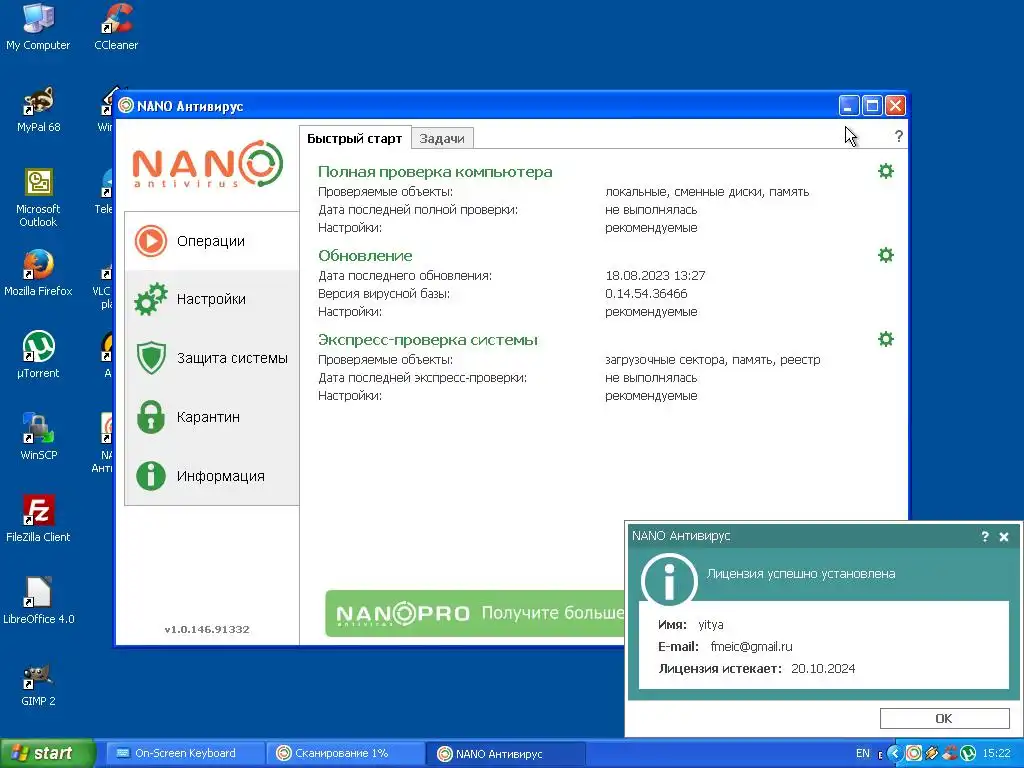This screenshot has height=768, width=1024.
Task: Maximize the NANO Антивирус window
Action: 872,105
